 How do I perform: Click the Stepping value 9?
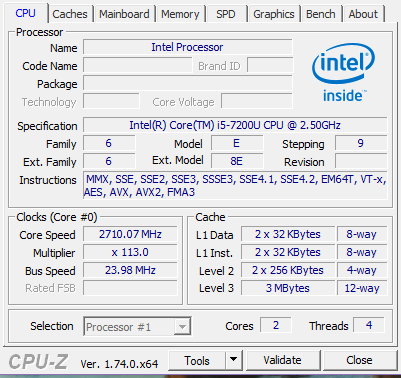coord(361,143)
